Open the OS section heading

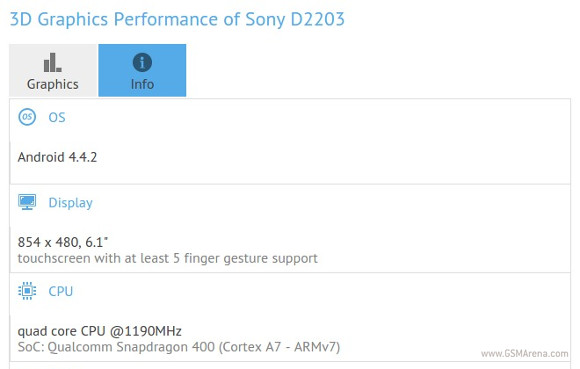pos(57,117)
